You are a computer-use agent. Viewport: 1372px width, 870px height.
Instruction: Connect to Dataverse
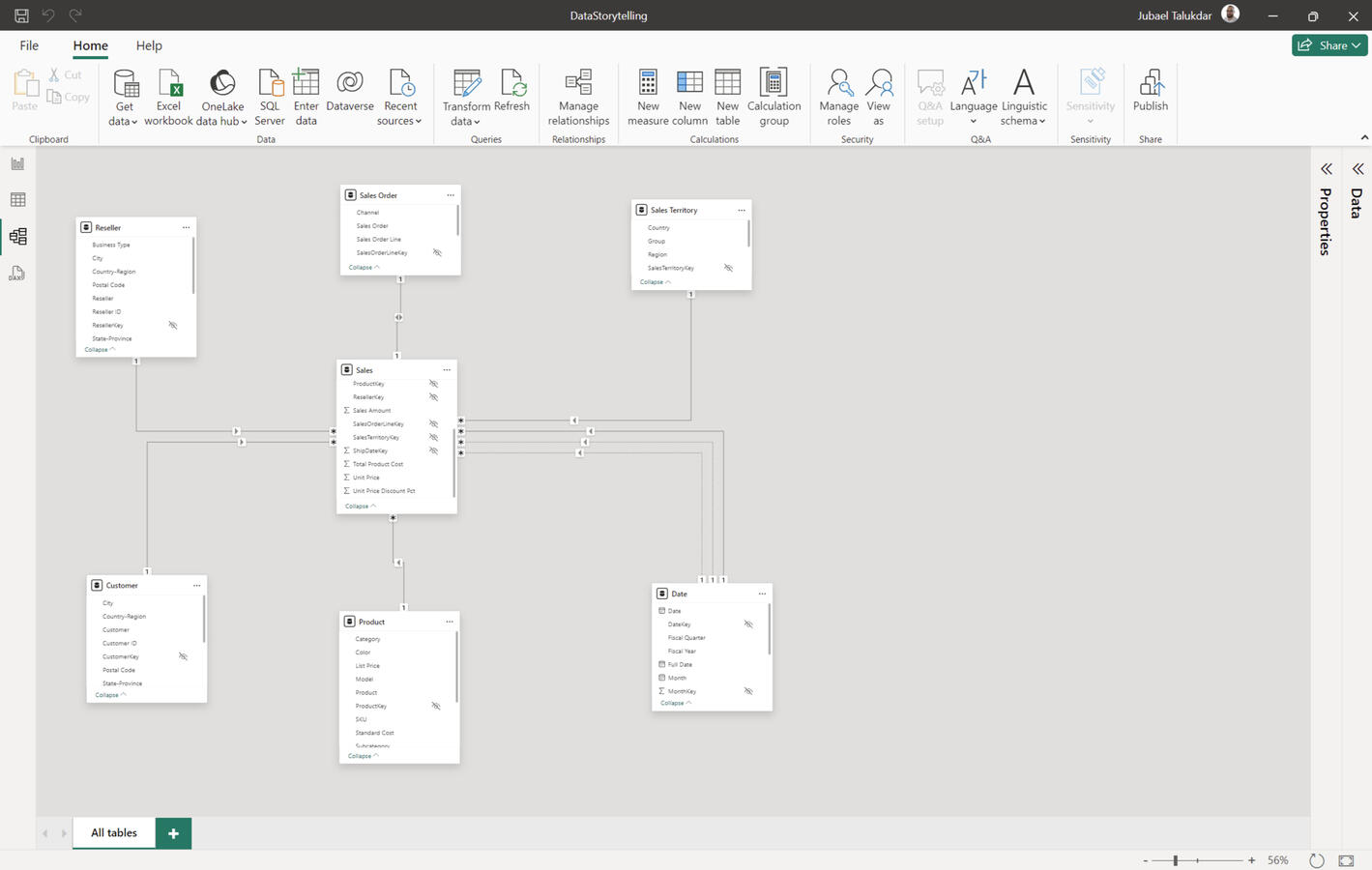point(350,91)
